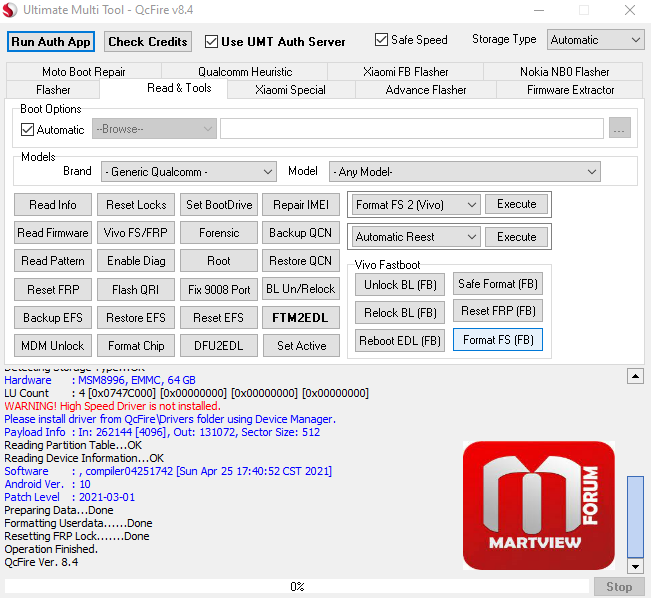
Task: Click Read Pattern button
Action: coord(53,261)
